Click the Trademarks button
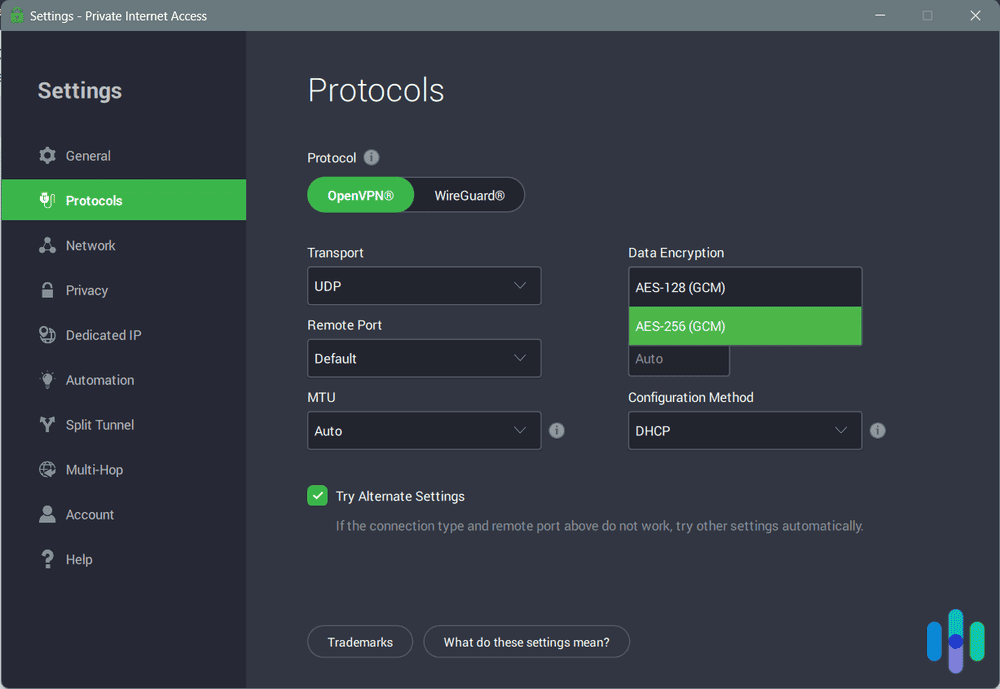 360,641
